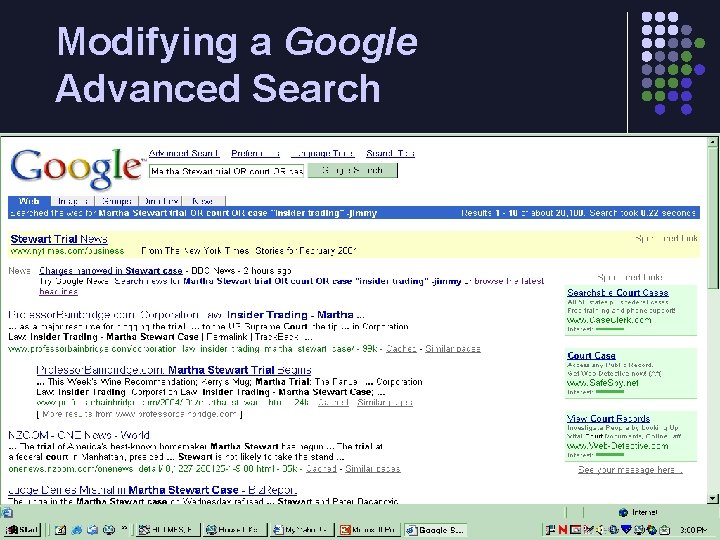Click the Google Search button
The image size is (720, 540).
(x=353, y=171)
